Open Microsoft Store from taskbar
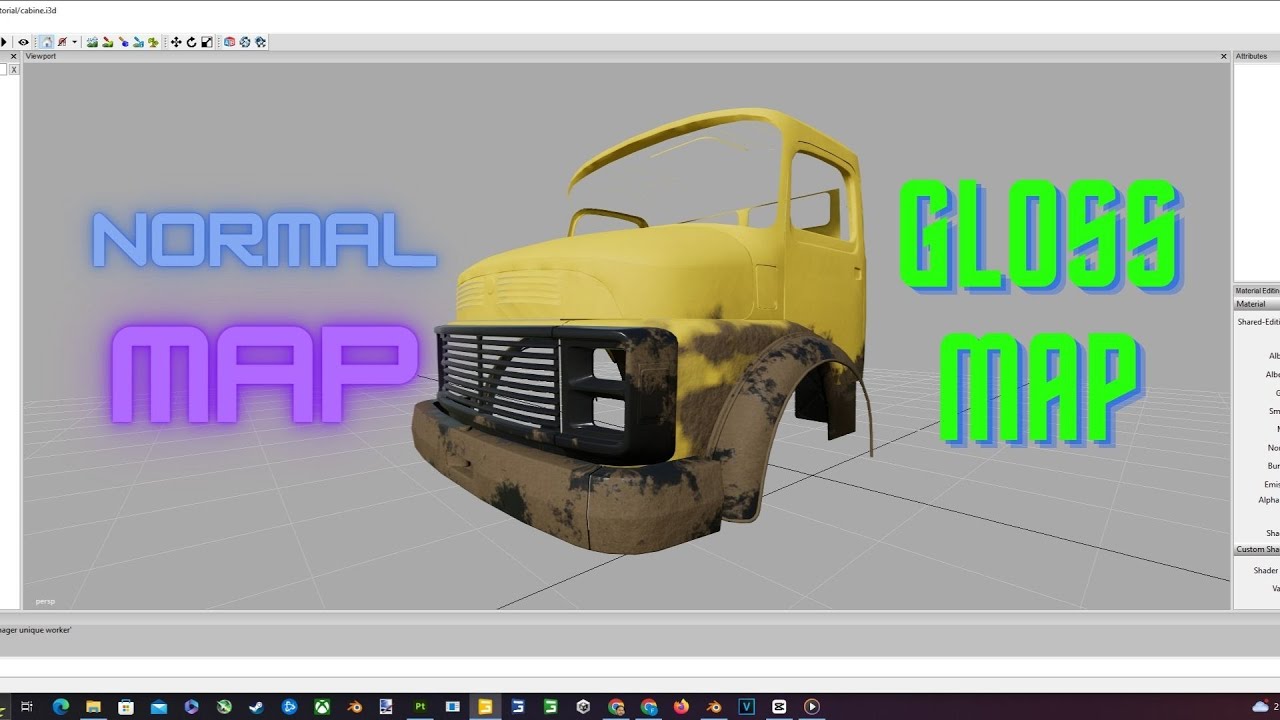This screenshot has height=720, width=1280. [126, 706]
